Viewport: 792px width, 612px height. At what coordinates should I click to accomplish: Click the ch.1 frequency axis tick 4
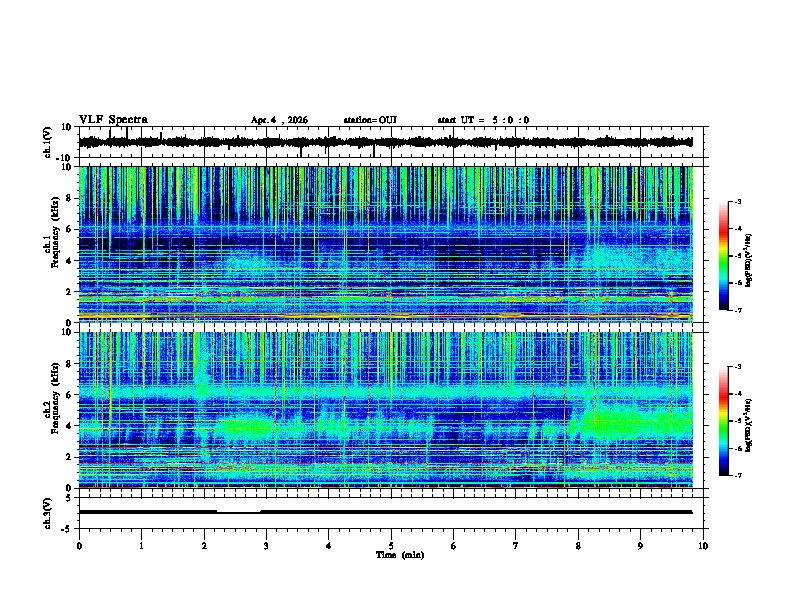point(69,261)
